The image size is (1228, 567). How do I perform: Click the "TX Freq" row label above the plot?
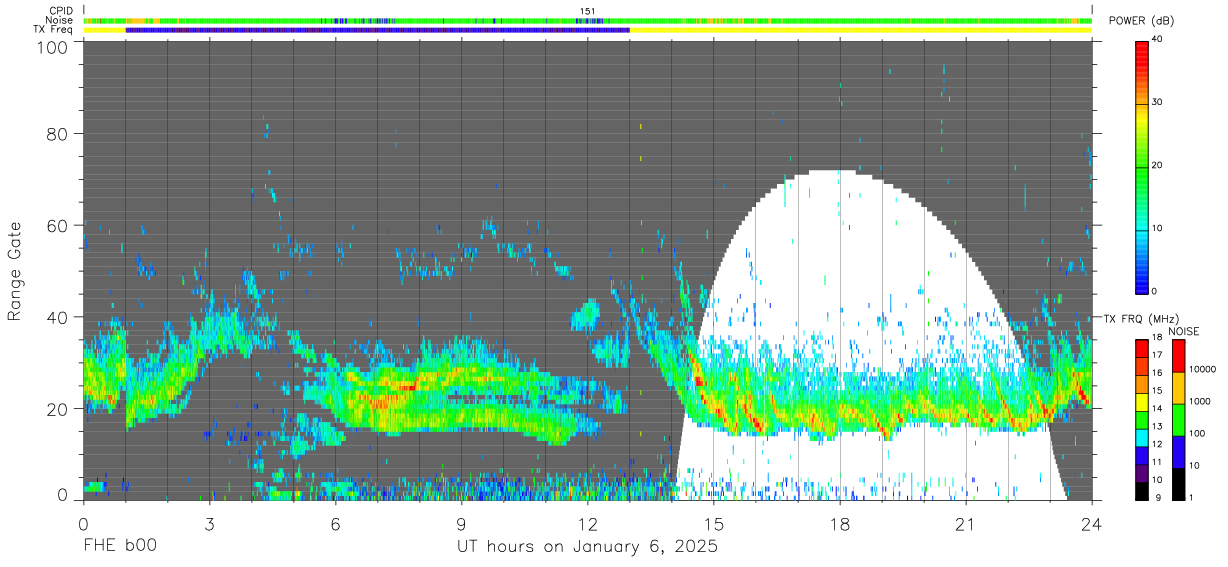(x=54, y=30)
